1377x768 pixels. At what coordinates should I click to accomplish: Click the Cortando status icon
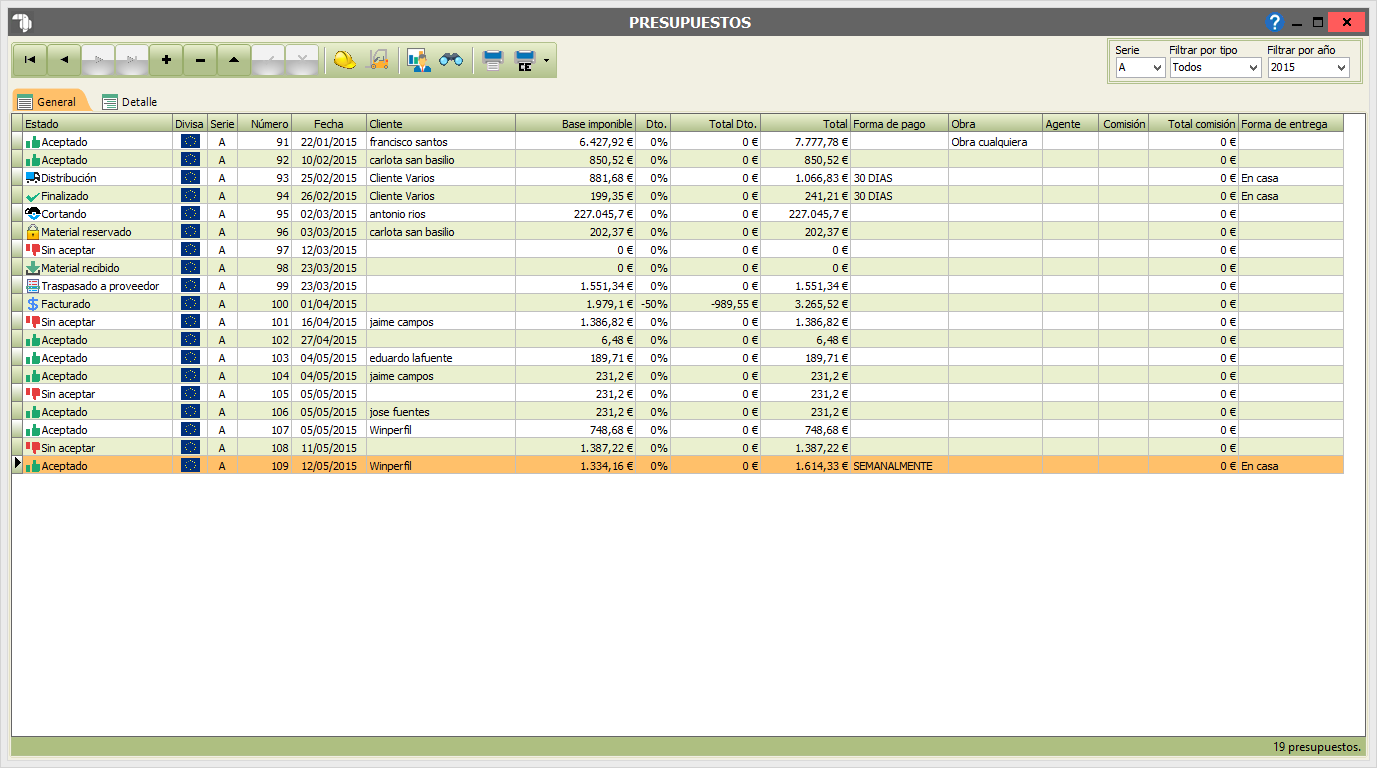click(32, 213)
